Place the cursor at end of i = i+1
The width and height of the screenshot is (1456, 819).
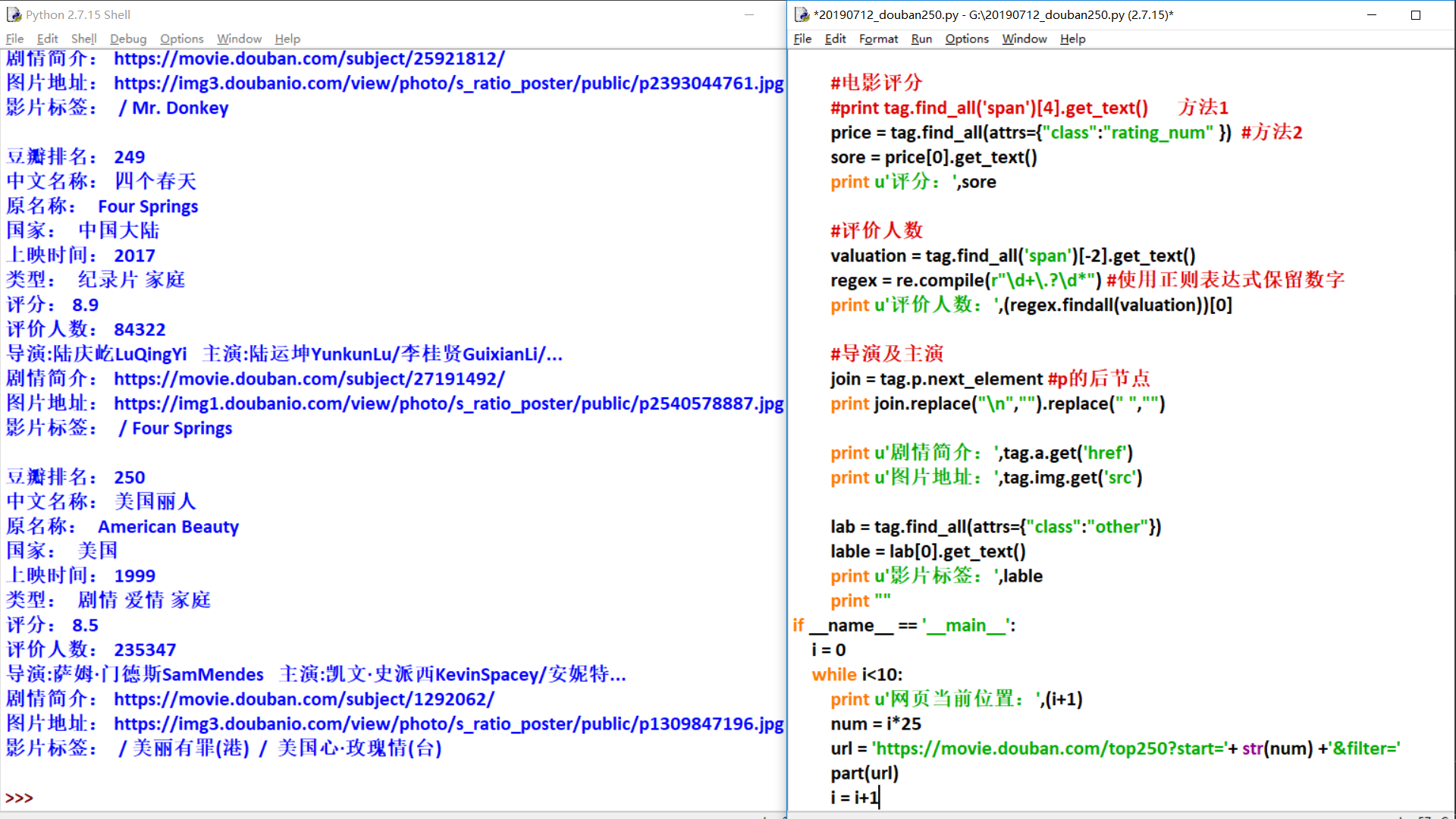(879, 798)
